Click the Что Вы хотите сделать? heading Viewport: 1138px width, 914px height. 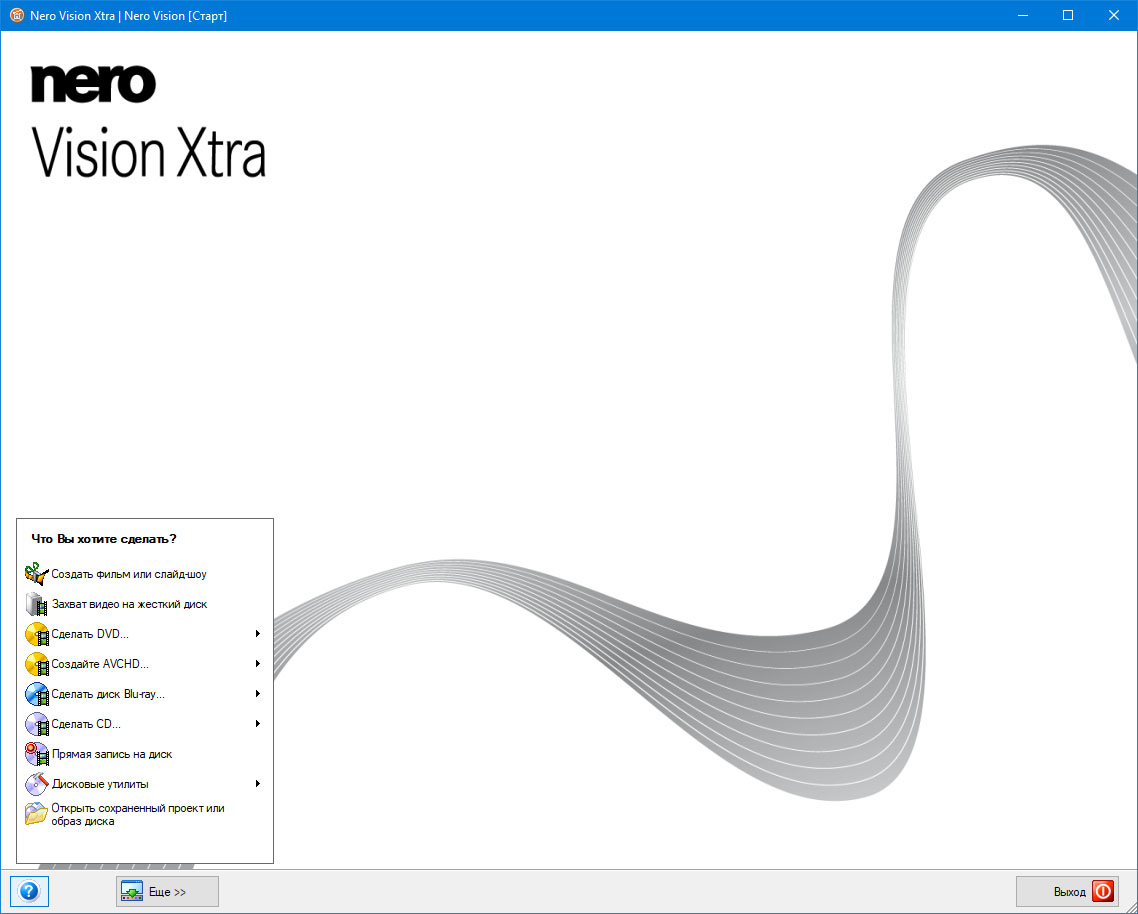pyautogui.click(x=104, y=539)
